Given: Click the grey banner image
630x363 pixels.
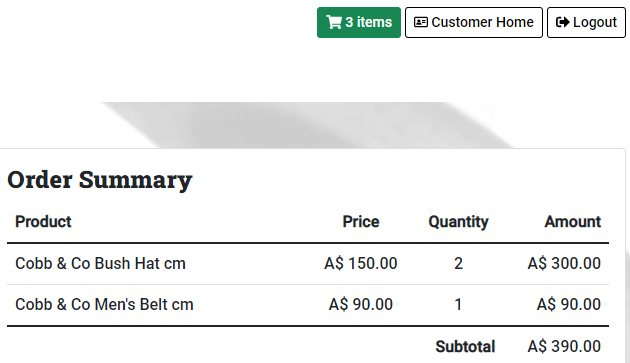Looking at the screenshot, I should [307, 125].
